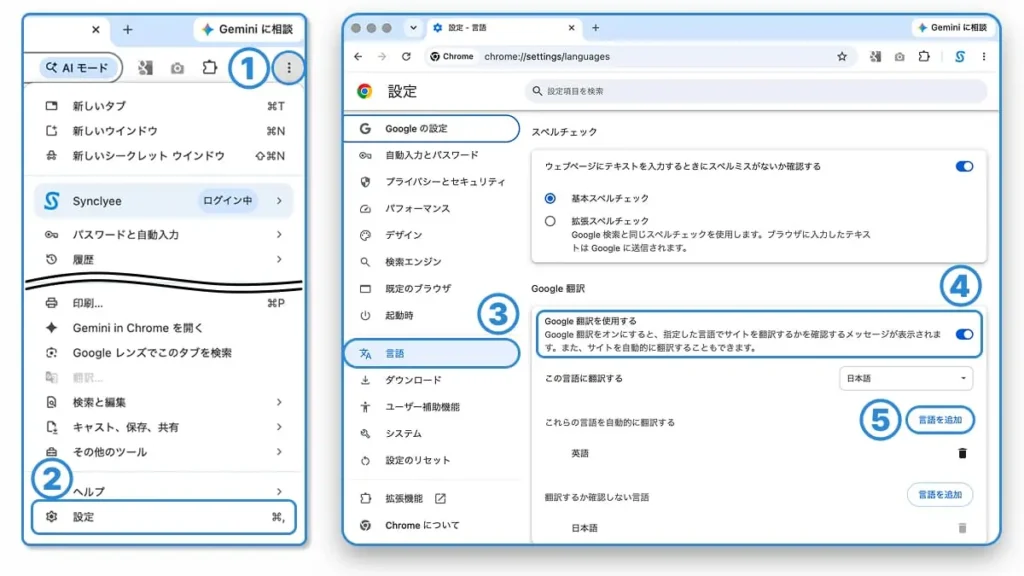Toggle spell check while typing switch
The height and width of the screenshot is (576, 1024).
tap(964, 167)
